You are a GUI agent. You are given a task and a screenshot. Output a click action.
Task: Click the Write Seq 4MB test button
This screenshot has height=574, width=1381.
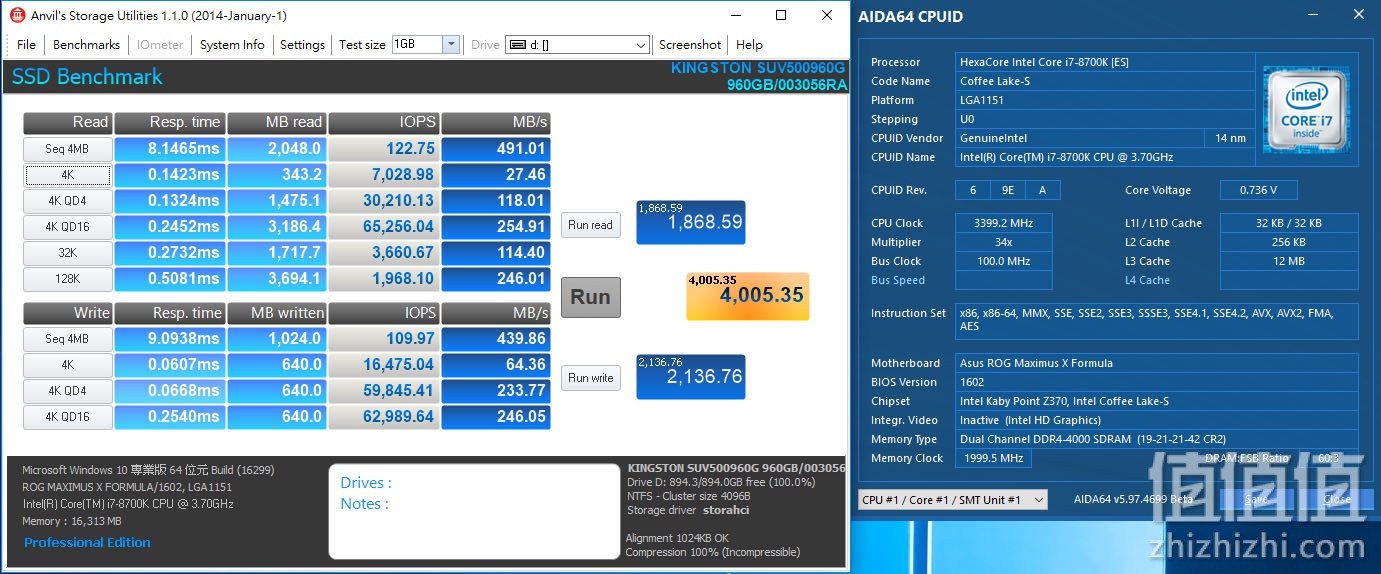click(x=67, y=339)
